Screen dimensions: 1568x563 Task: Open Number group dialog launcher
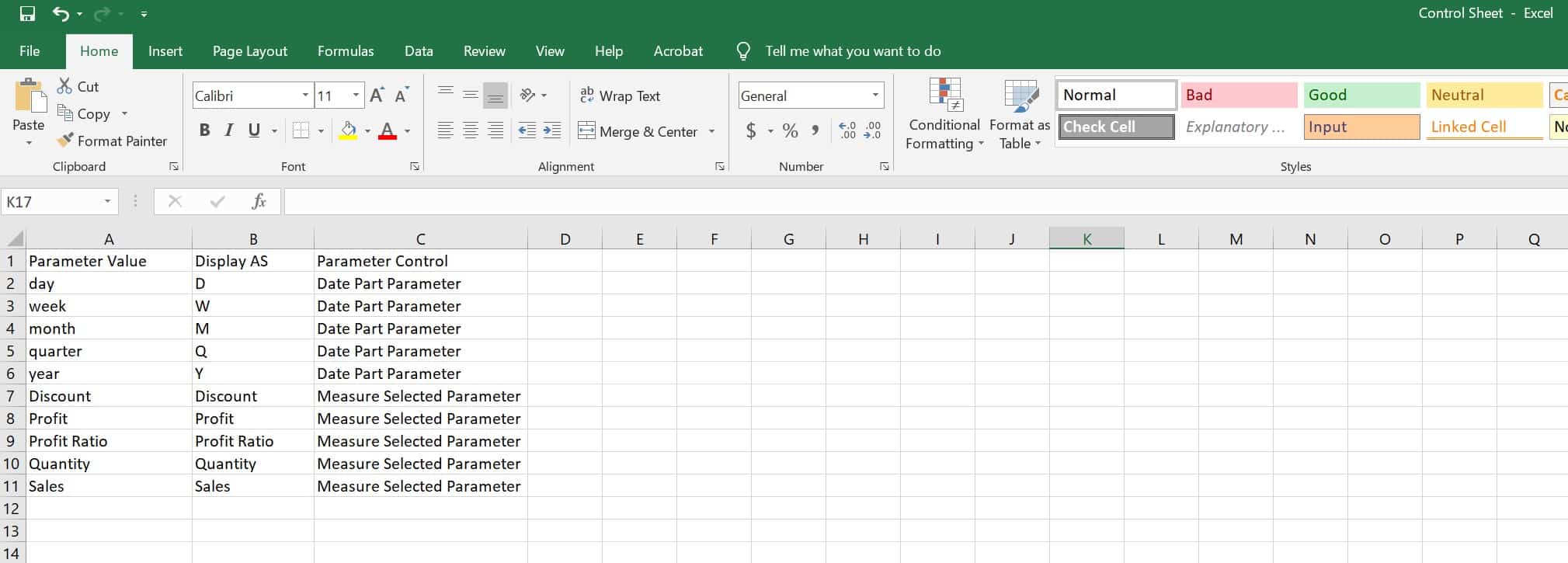(x=885, y=166)
